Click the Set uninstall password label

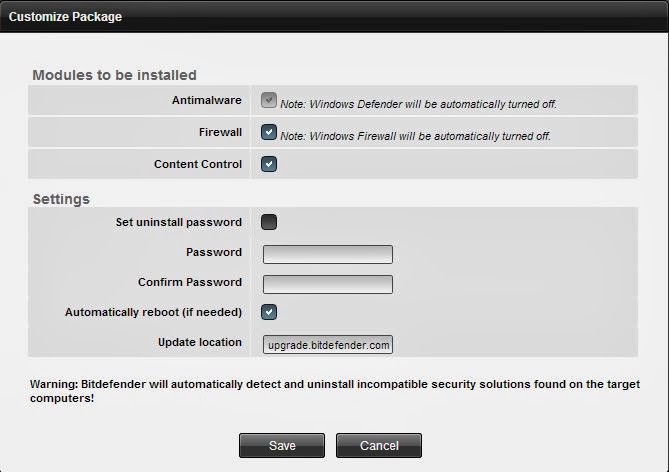179,222
